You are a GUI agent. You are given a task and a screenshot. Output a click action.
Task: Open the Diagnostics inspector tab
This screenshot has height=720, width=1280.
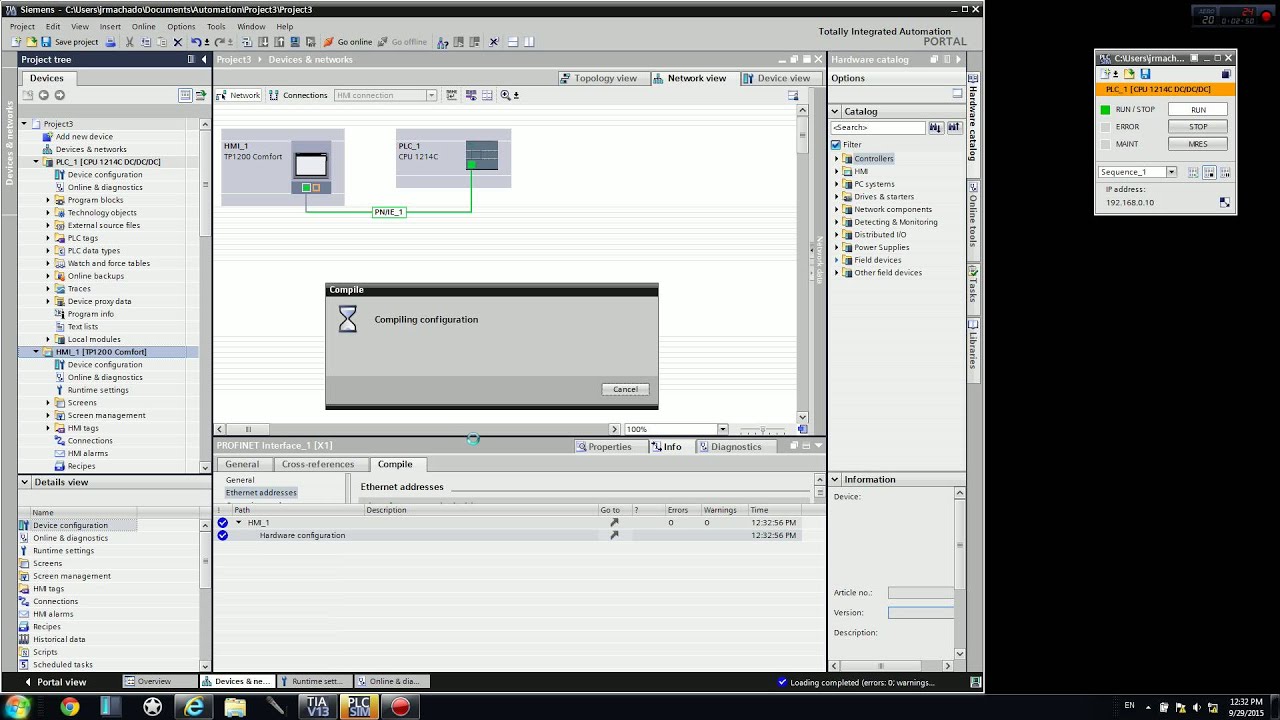tap(730, 446)
